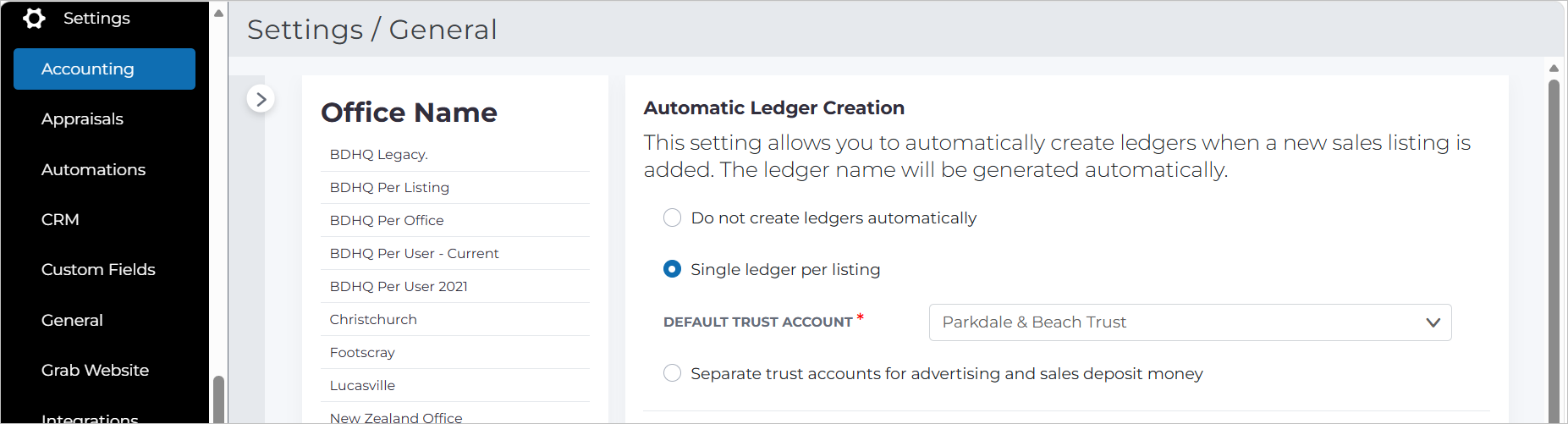Click the main content vertical scrollbar
The image size is (1568, 424).
1554,250
